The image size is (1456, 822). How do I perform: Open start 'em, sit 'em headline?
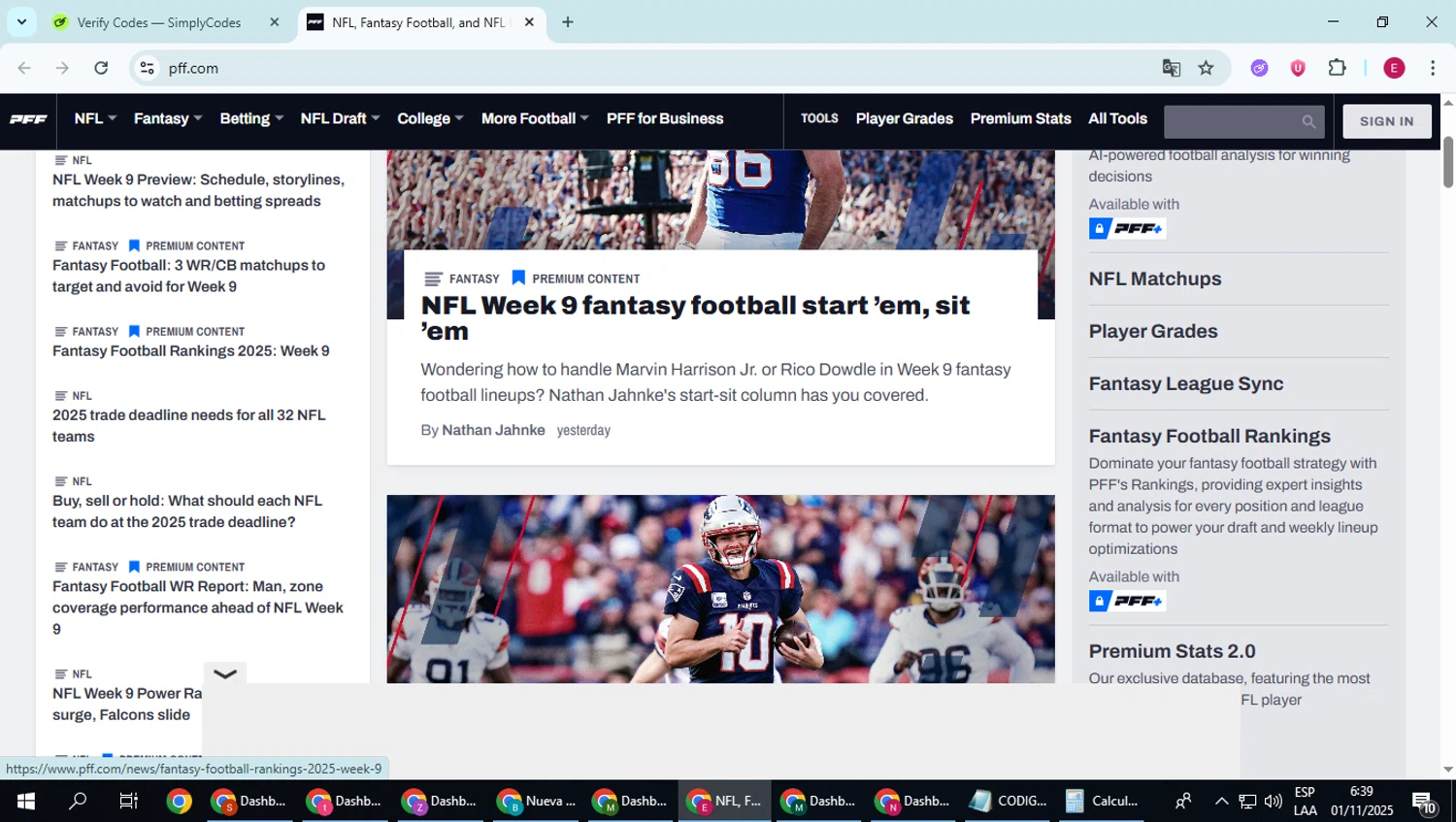[x=695, y=317]
